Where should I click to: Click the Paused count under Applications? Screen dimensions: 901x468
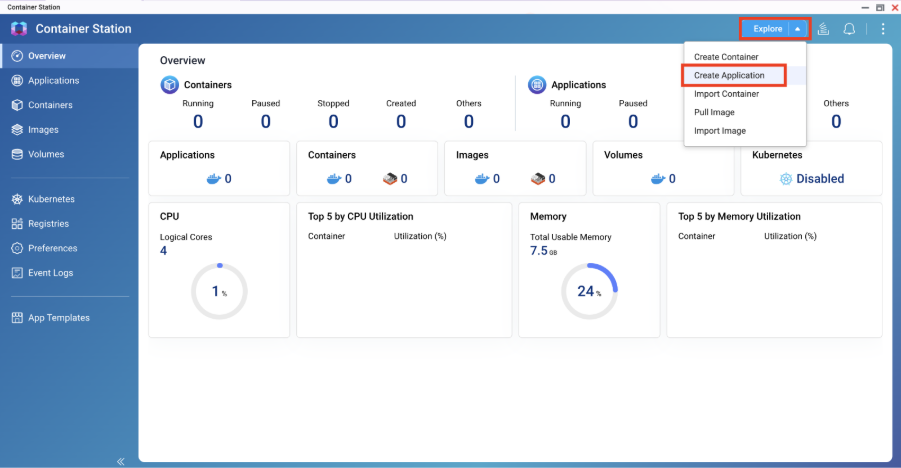tap(633, 122)
